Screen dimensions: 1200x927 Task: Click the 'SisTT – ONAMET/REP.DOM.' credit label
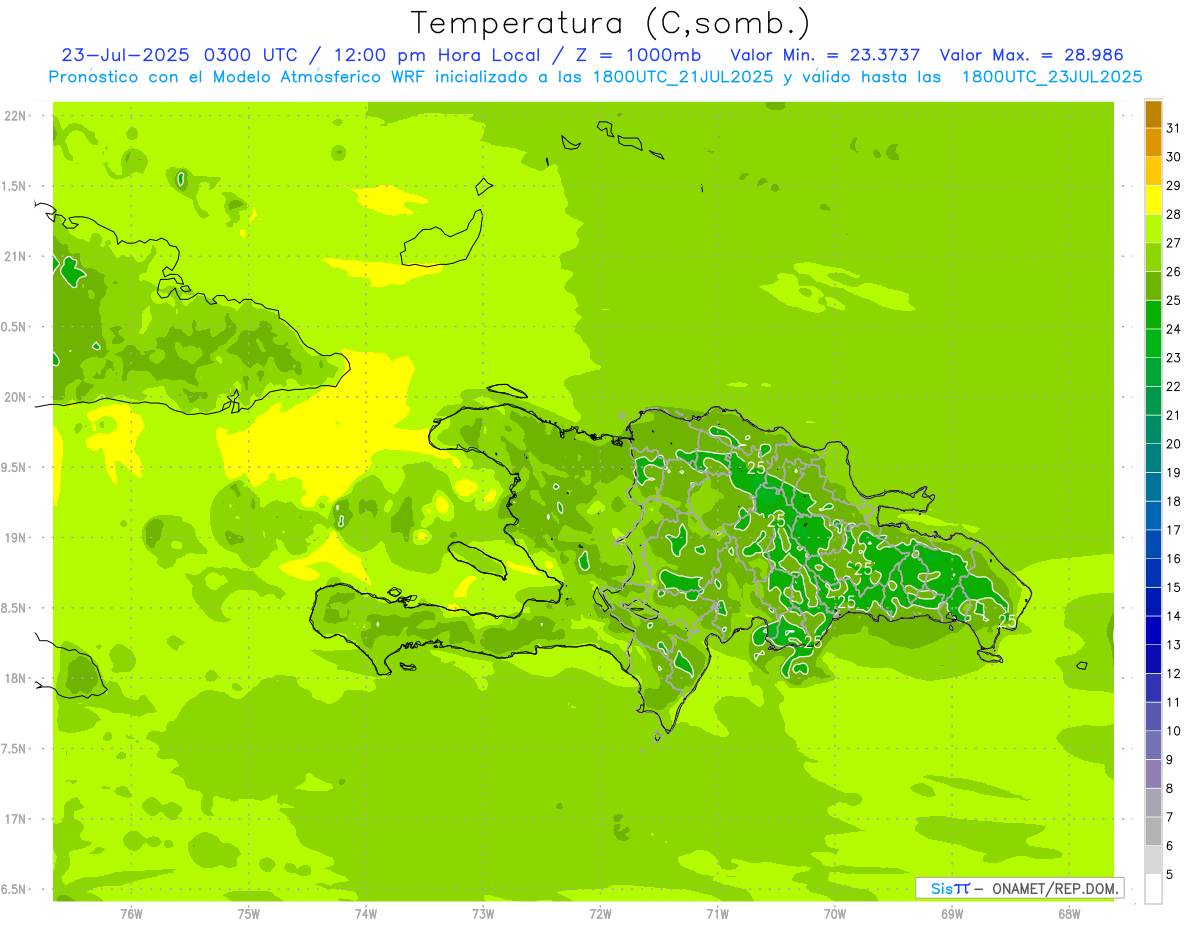[x=1019, y=888]
